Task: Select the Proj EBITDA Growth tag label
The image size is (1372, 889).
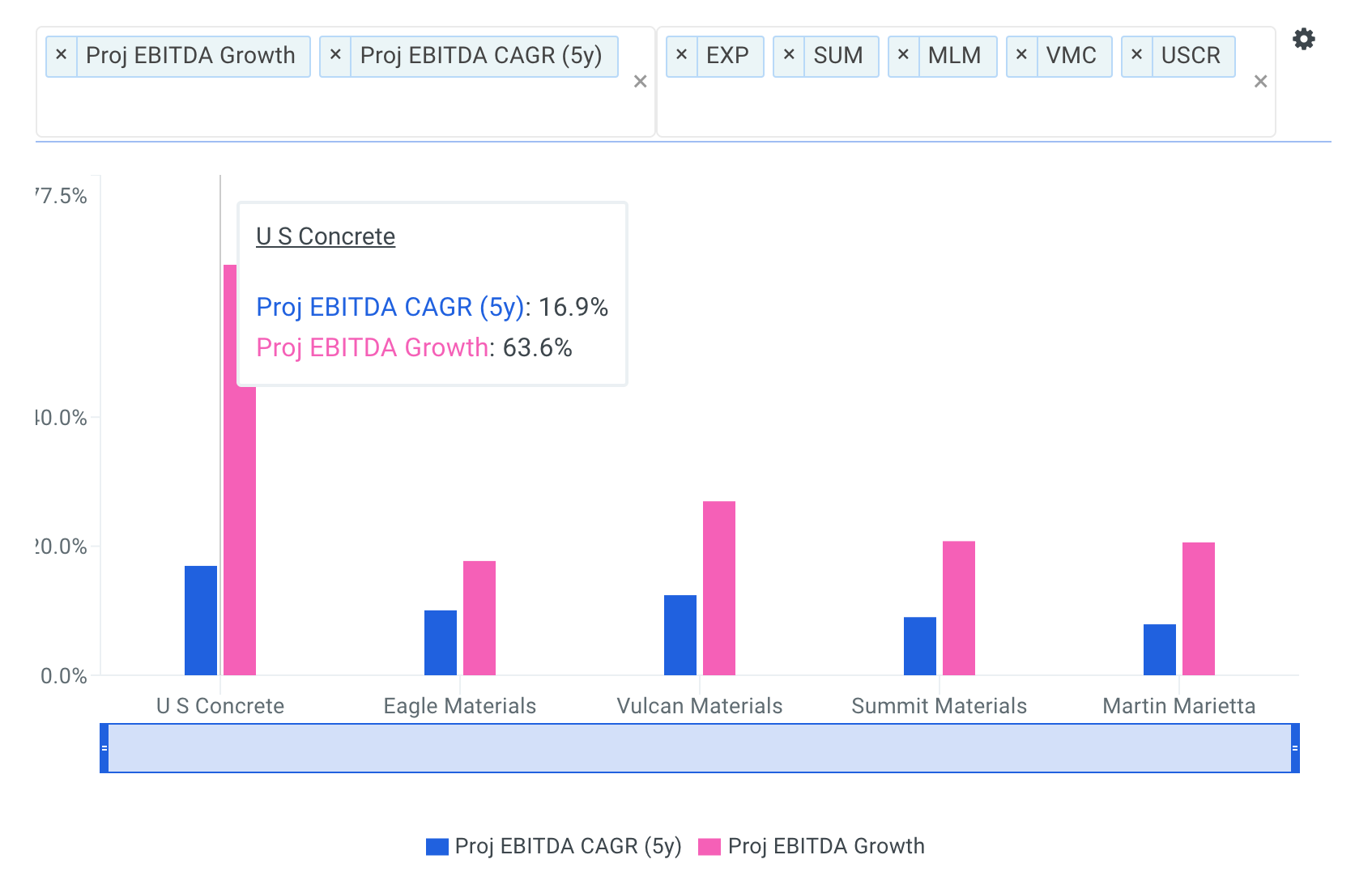Action: (190, 56)
